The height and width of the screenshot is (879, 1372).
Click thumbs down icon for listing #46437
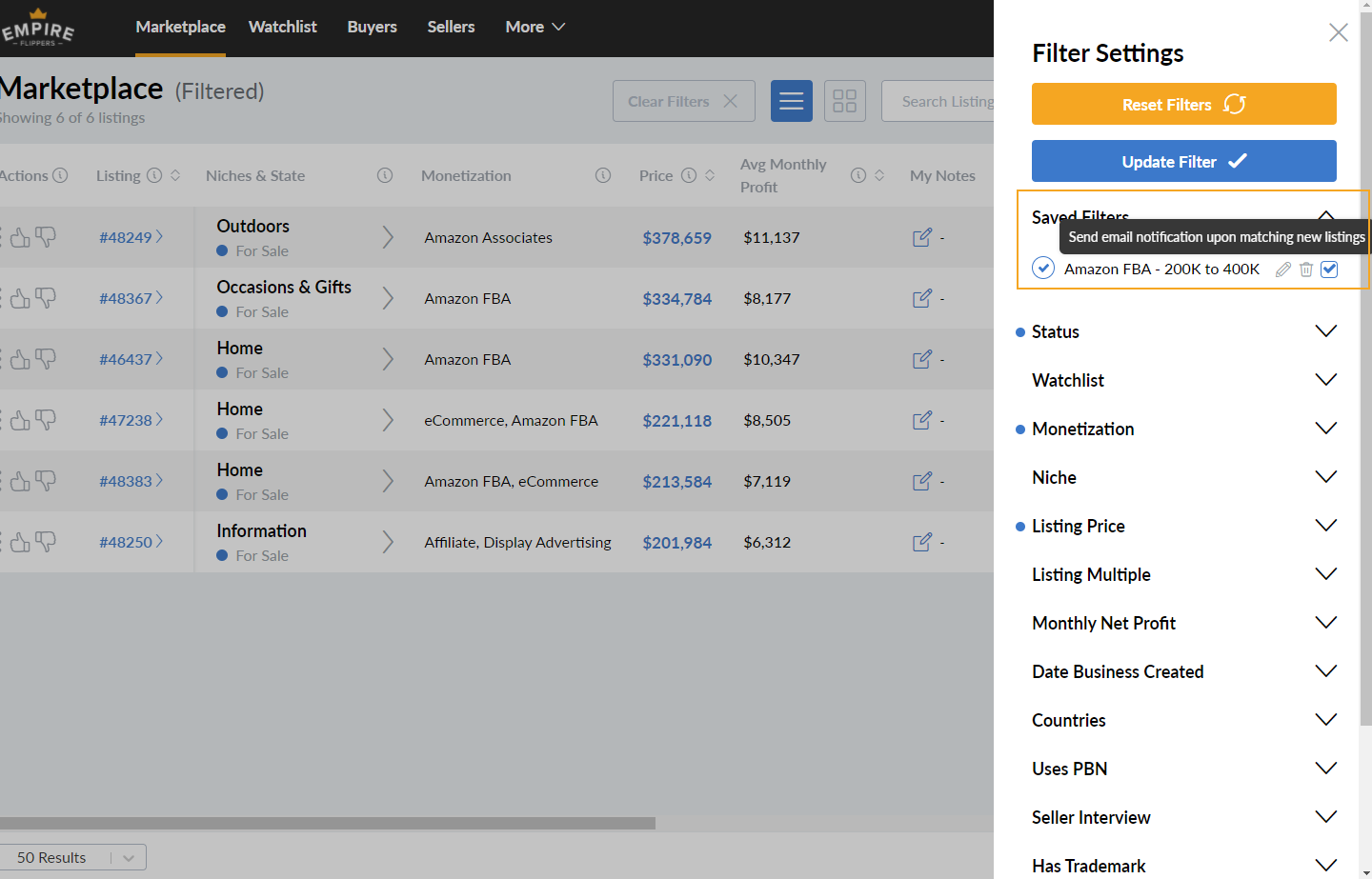[46, 359]
